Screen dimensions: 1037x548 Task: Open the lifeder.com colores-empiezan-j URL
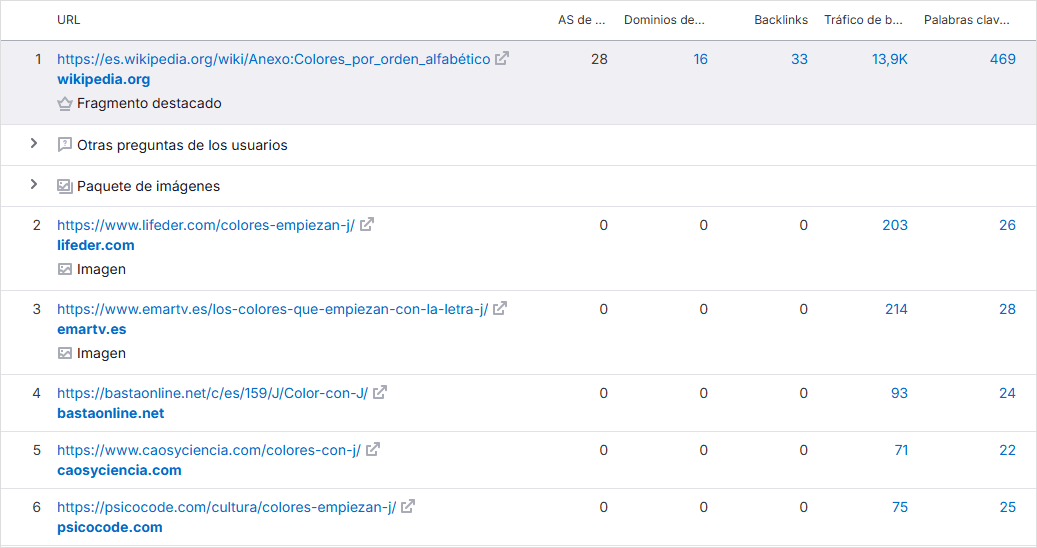(x=205, y=225)
